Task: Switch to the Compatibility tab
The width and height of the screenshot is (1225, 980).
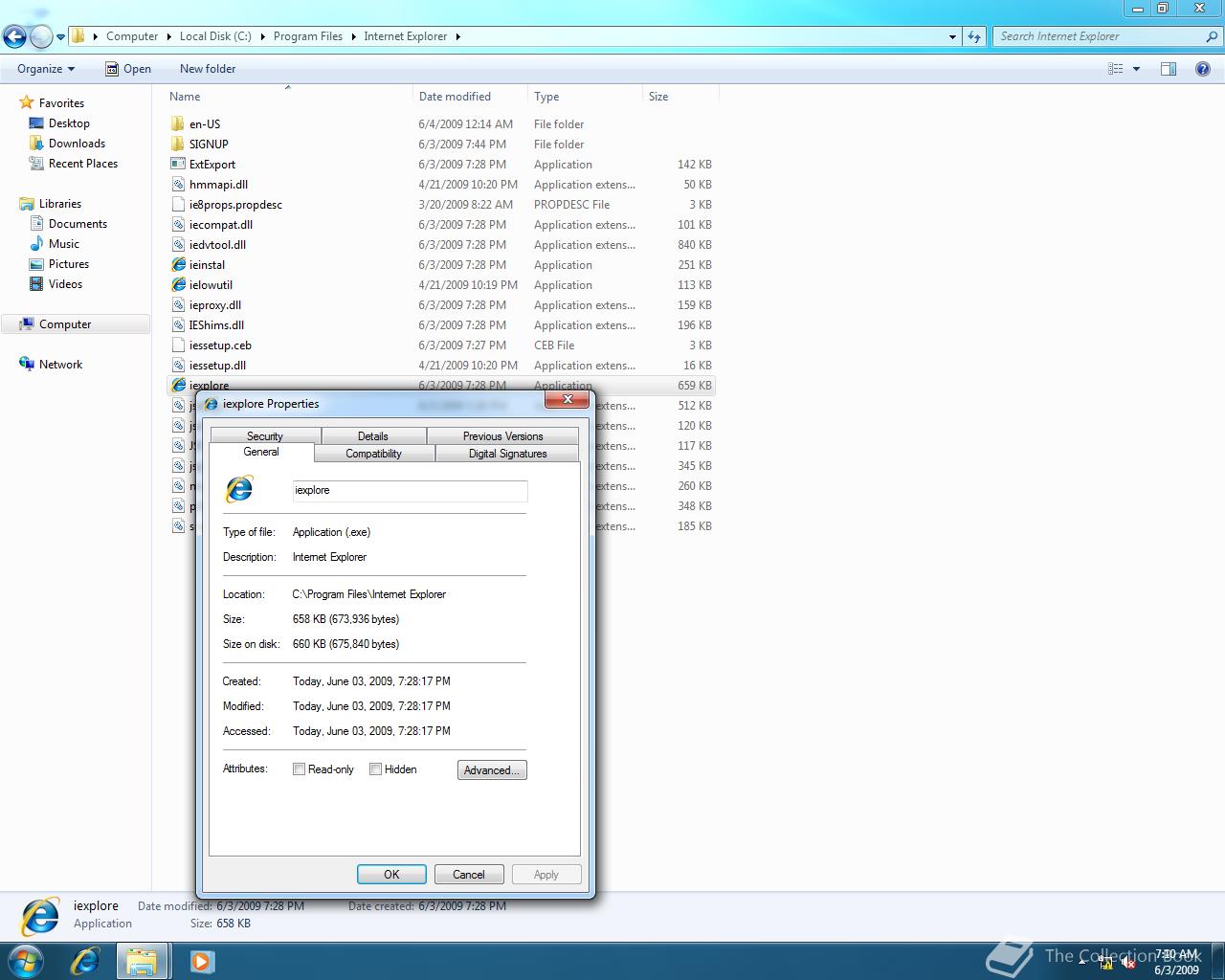Action: (374, 454)
